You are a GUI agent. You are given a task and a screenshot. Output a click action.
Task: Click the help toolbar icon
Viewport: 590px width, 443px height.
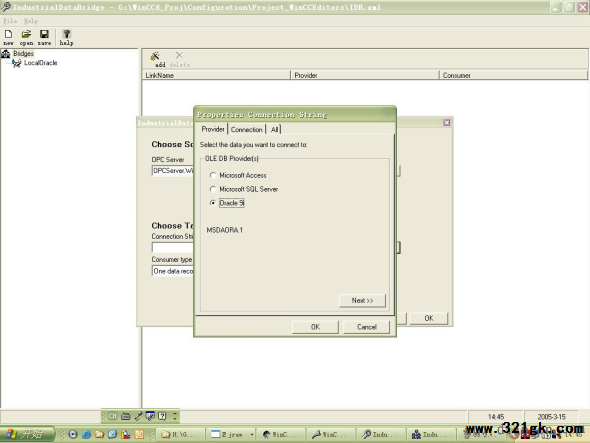coord(66,37)
